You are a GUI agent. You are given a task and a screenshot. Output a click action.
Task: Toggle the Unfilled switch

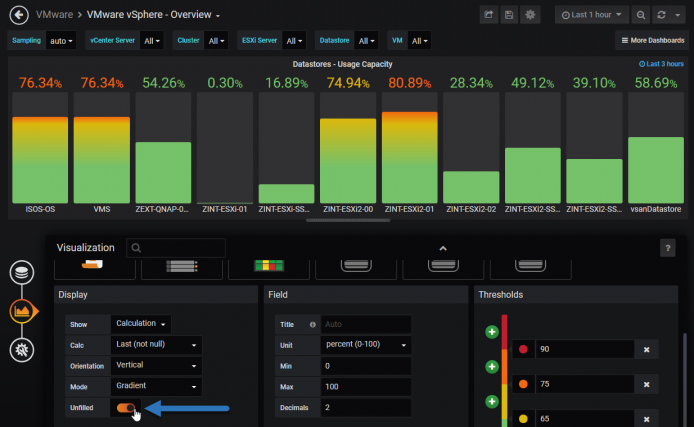(x=126, y=408)
